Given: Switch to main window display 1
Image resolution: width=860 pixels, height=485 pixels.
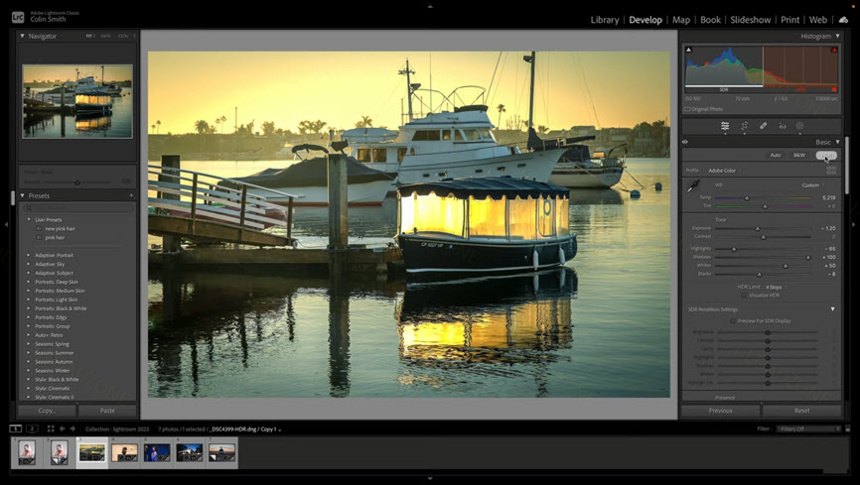Looking at the screenshot, I should (16, 428).
